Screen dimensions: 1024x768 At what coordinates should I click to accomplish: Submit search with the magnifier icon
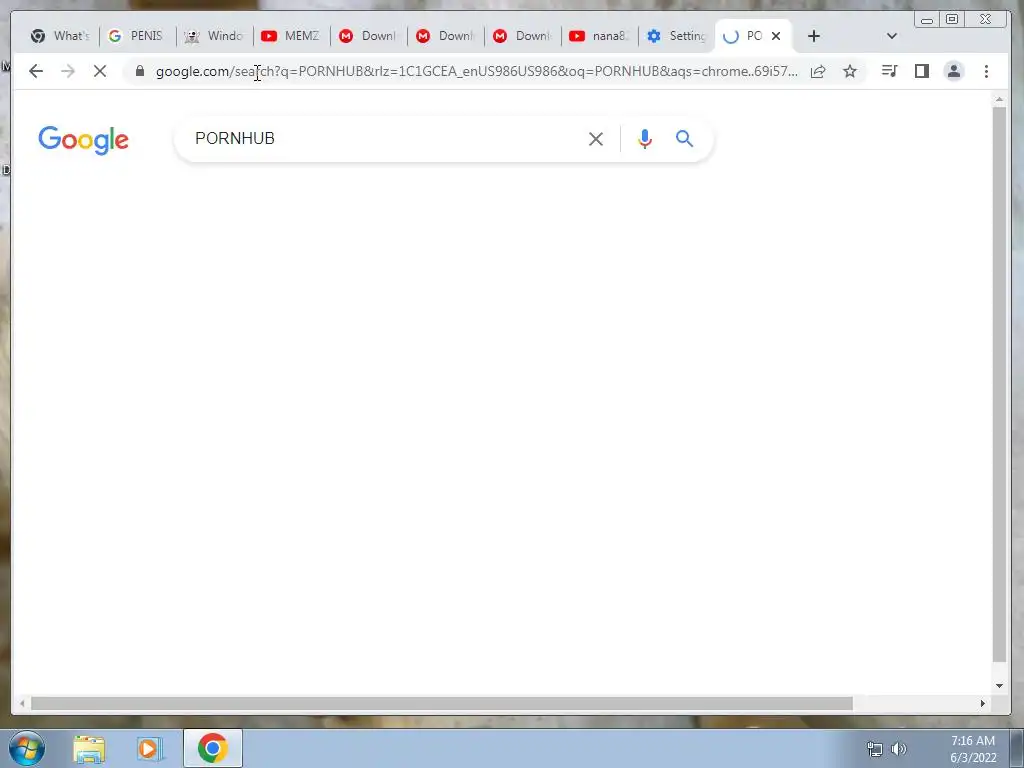tap(684, 138)
